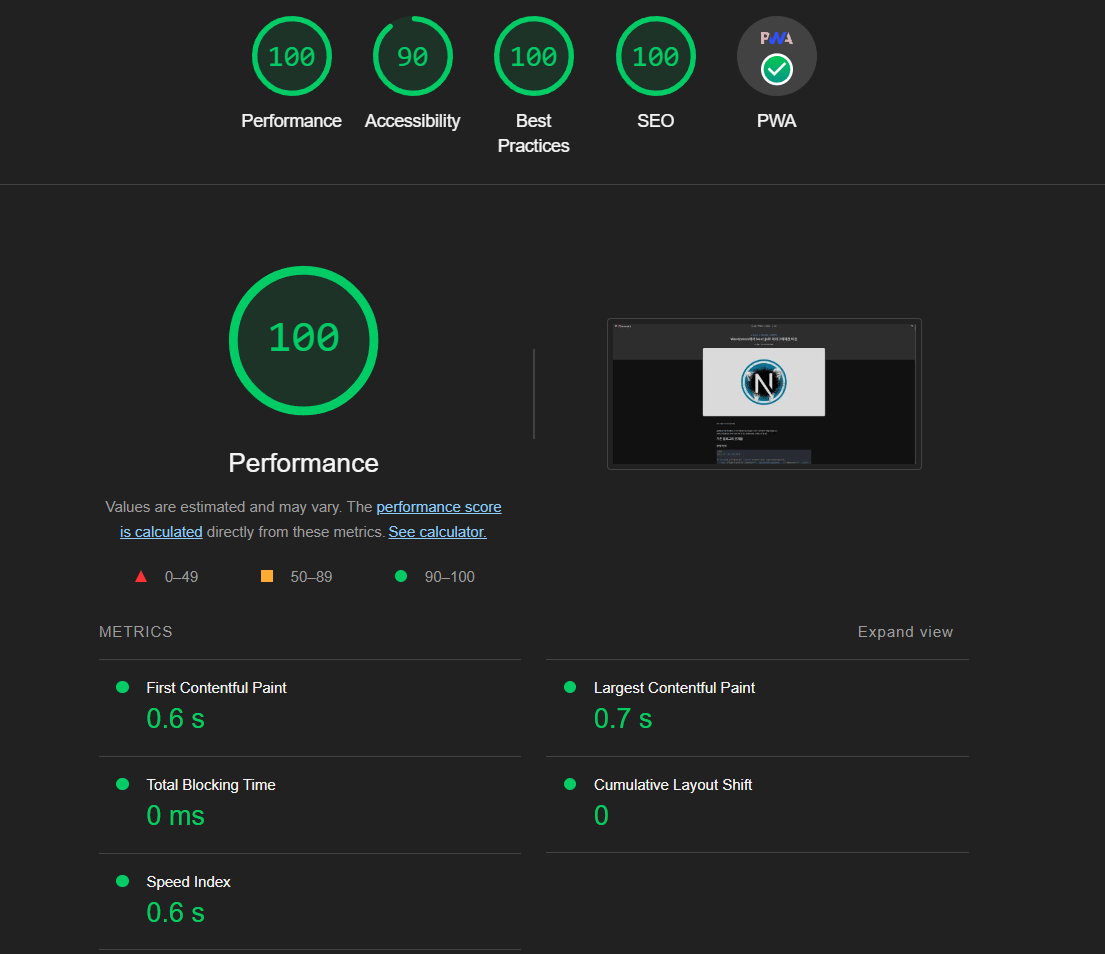Jump to the Accessibility label under gauge
This screenshot has height=954, width=1105.
click(x=412, y=121)
